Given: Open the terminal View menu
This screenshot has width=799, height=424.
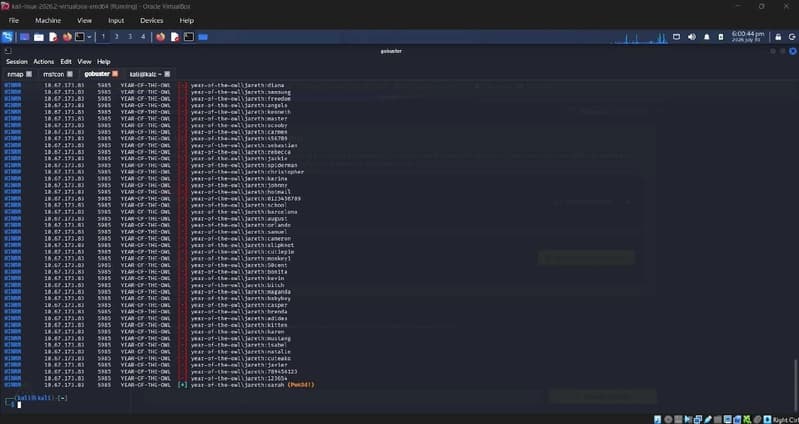Looking at the screenshot, I should pos(84,62).
